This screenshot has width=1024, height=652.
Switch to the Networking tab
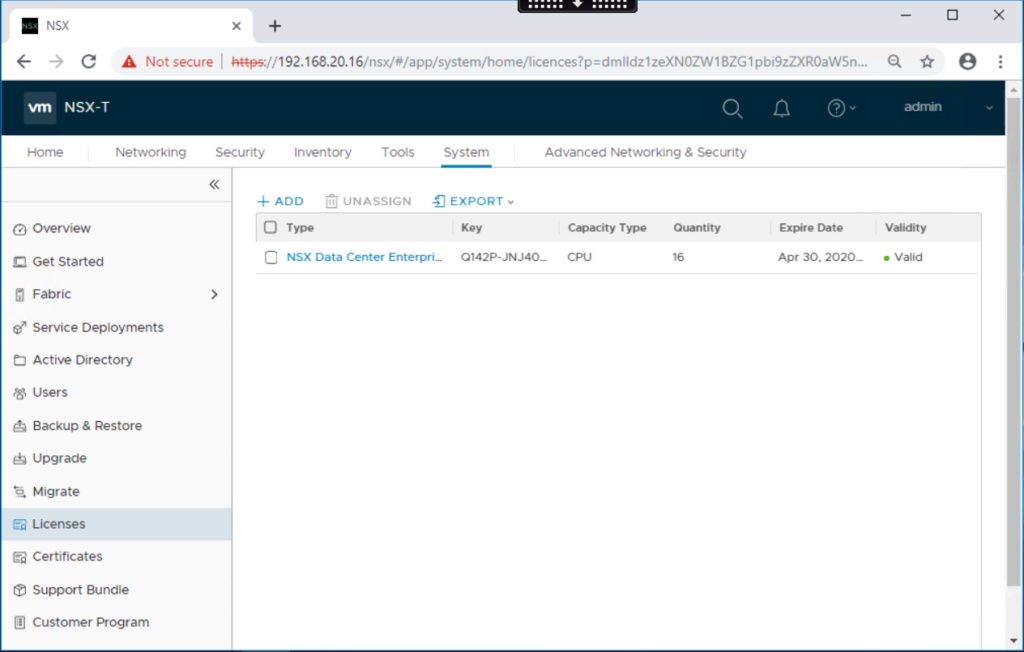pyautogui.click(x=150, y=152)
